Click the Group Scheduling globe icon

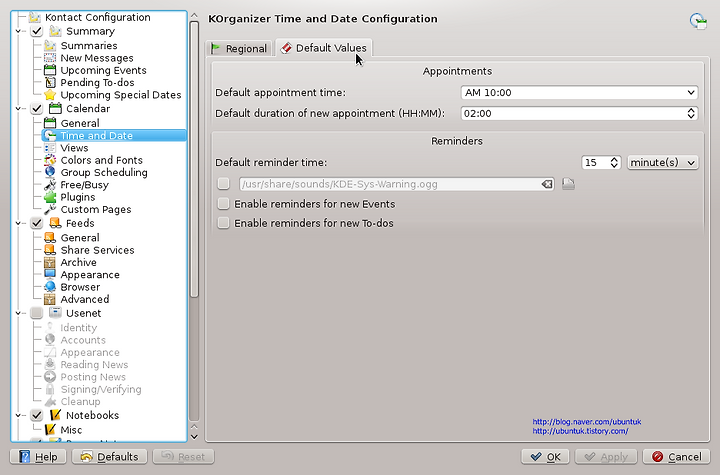click(50, 172)
